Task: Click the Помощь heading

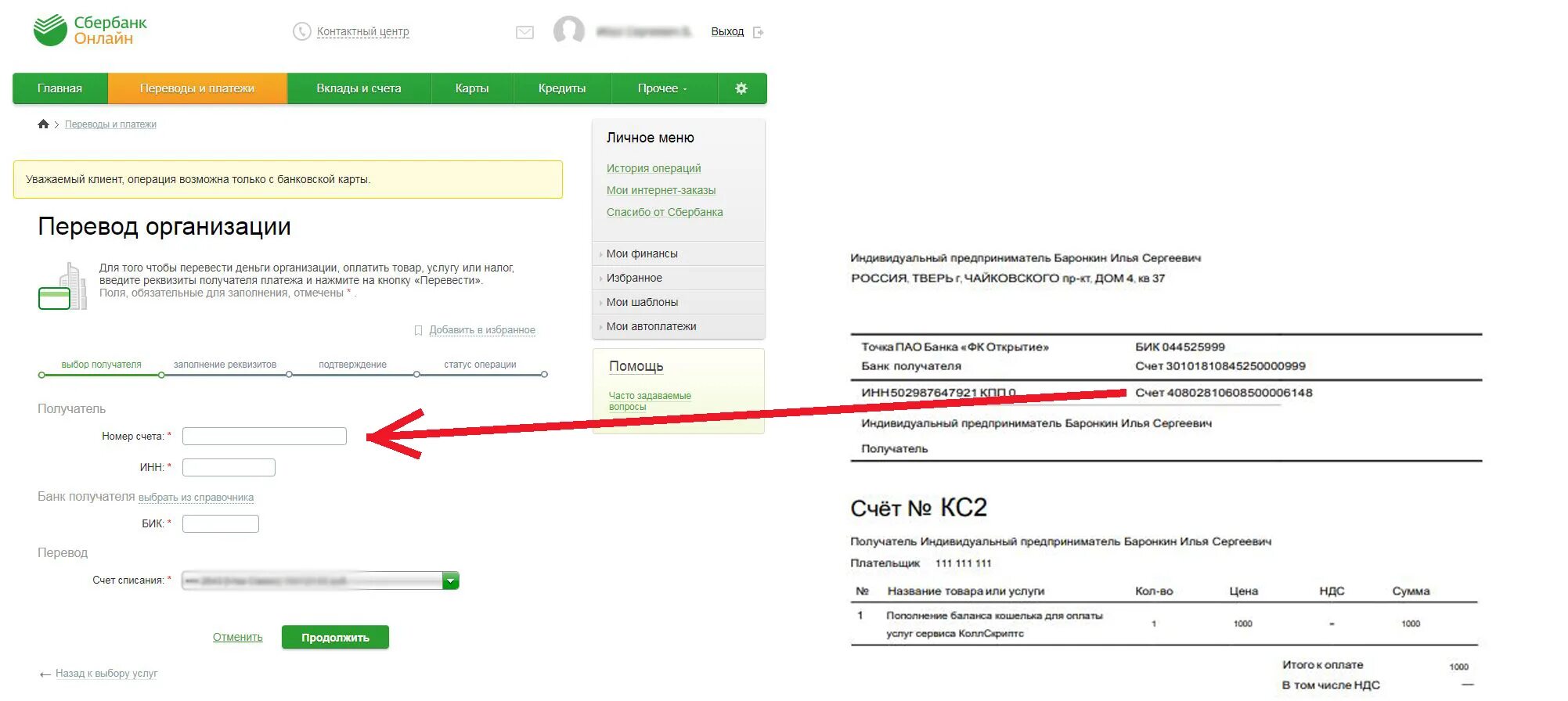Action: coord(636,366)
